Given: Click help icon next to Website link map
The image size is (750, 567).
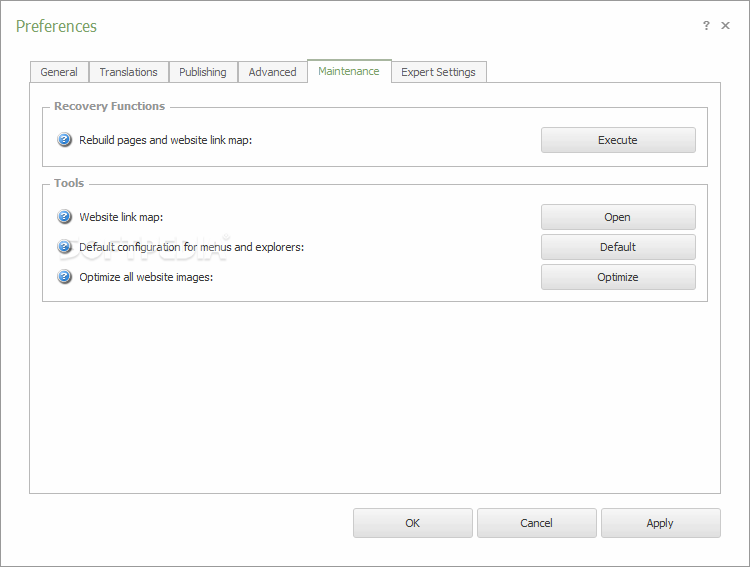Looking at the screenshot, I should 65,217.
